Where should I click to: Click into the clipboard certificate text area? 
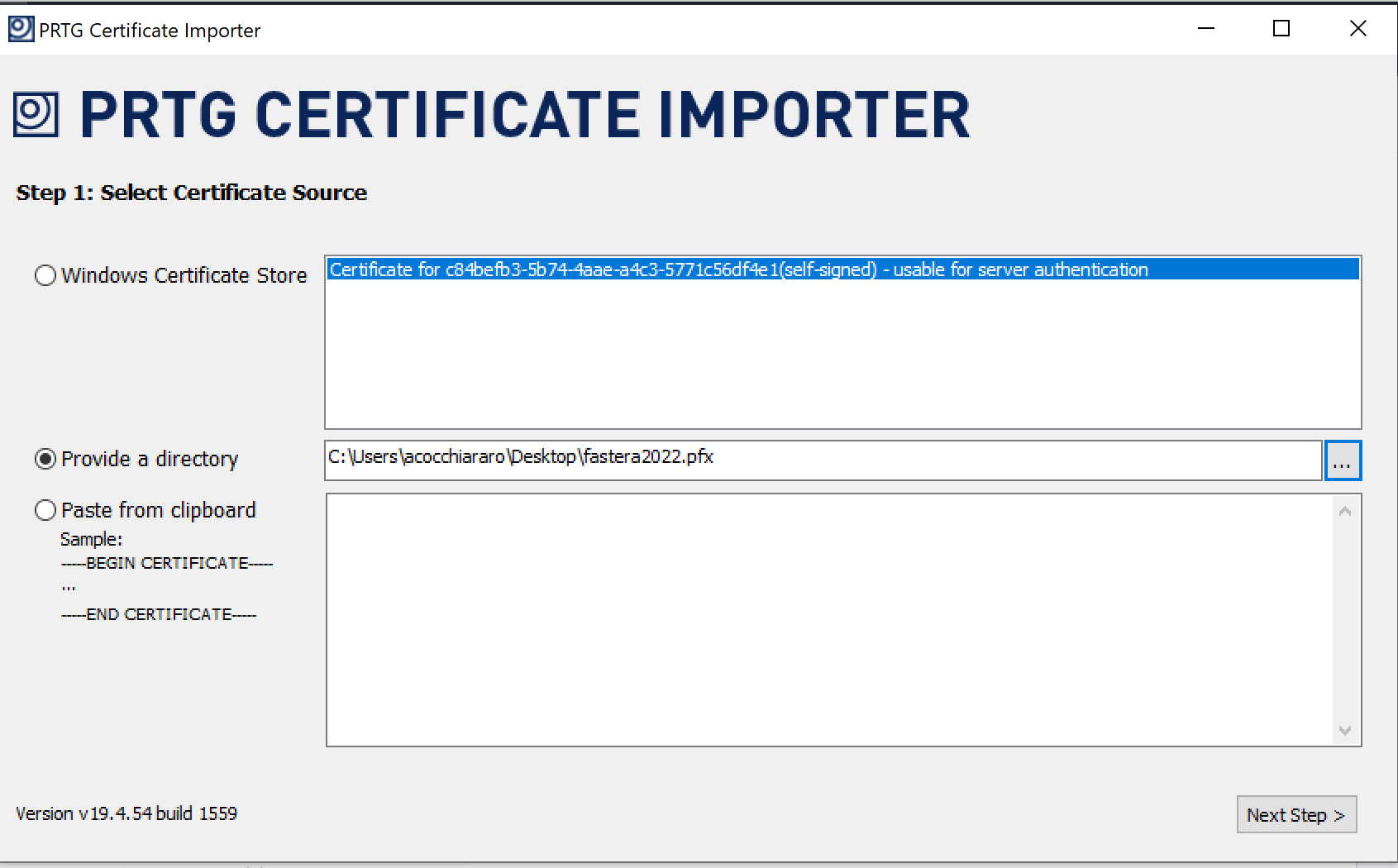[x=829, y=620]
